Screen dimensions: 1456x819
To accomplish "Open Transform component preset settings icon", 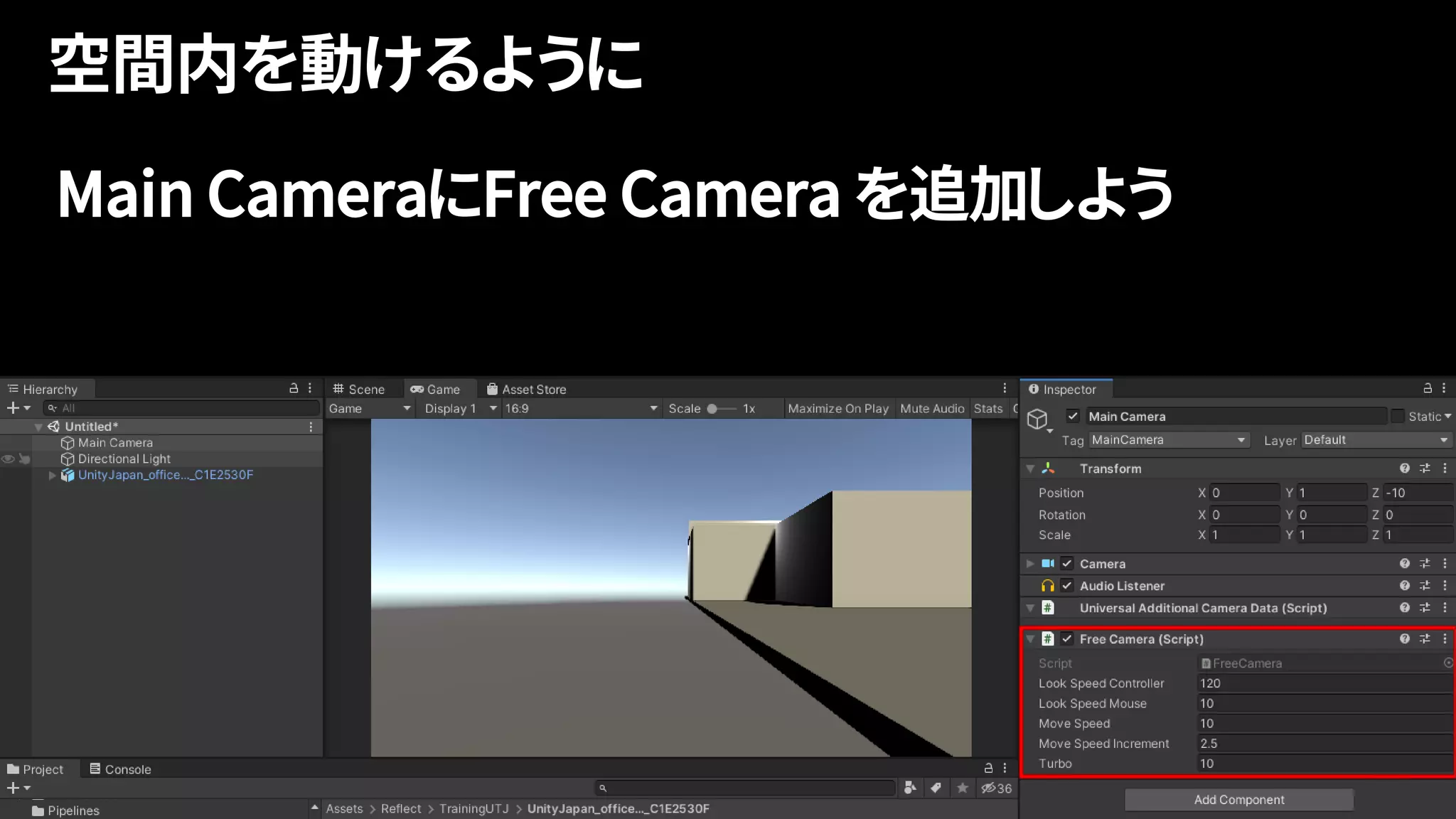I will (1425, 469).
